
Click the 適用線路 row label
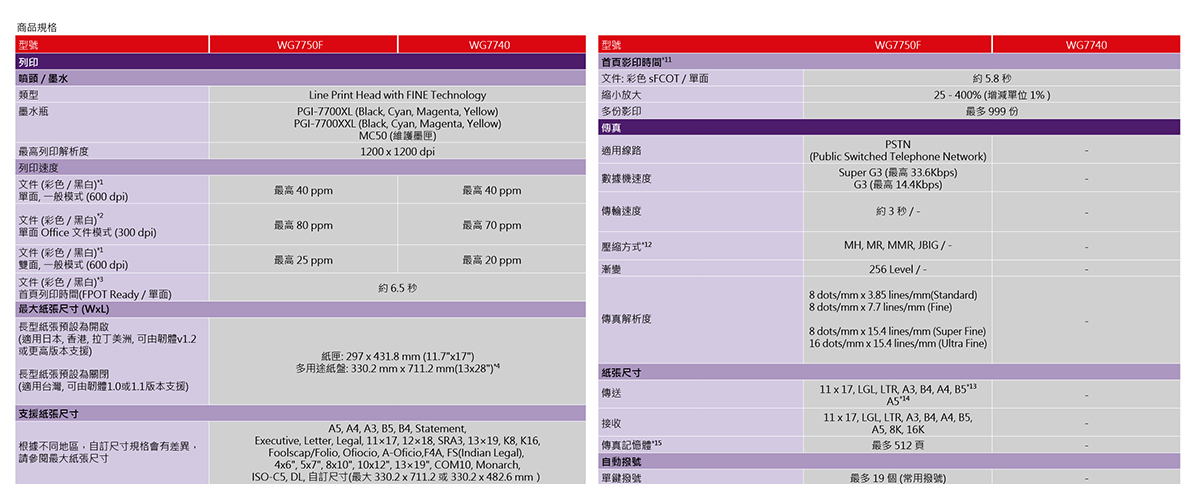click(x=621, y=150)
